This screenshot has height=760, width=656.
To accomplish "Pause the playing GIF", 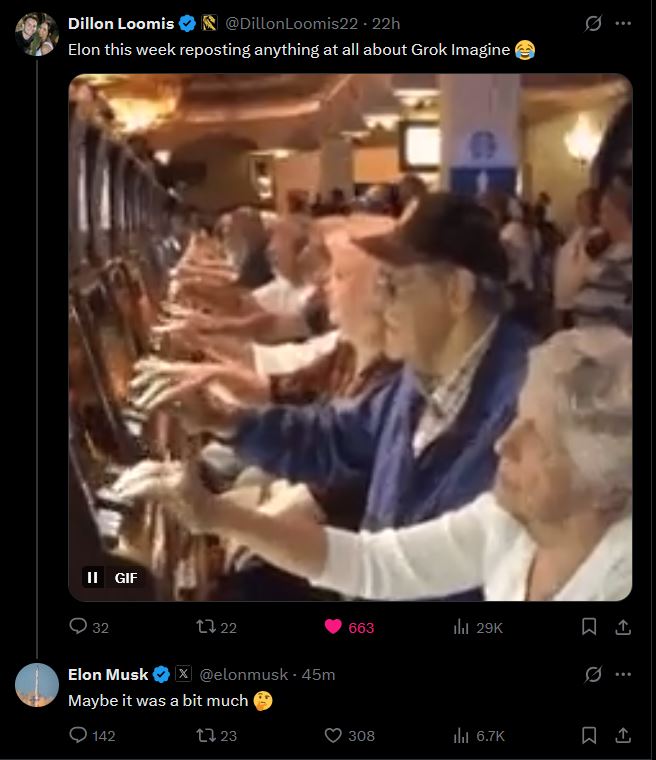I will (x=93, y=577).
